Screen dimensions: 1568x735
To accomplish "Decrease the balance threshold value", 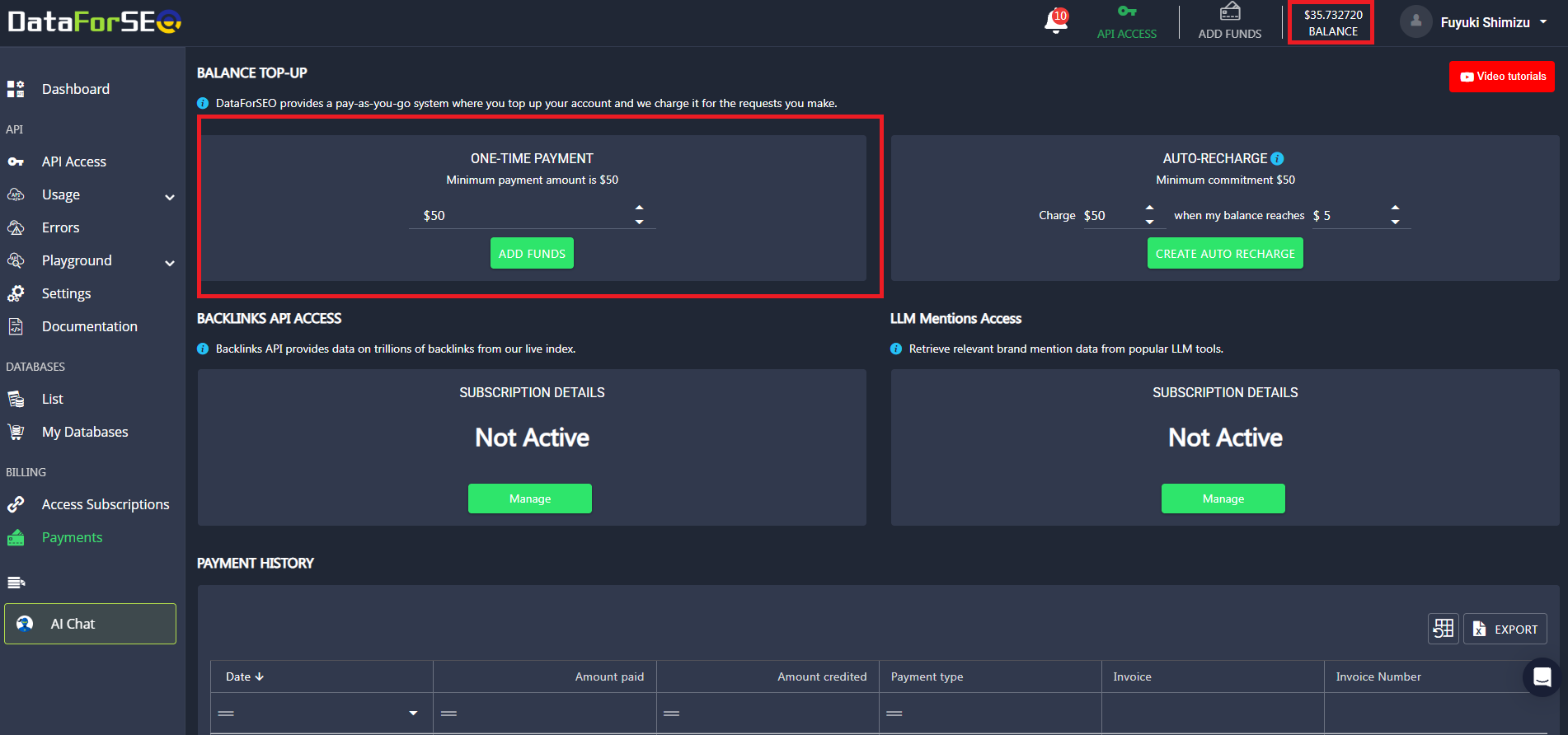I will pos(1395,222).
